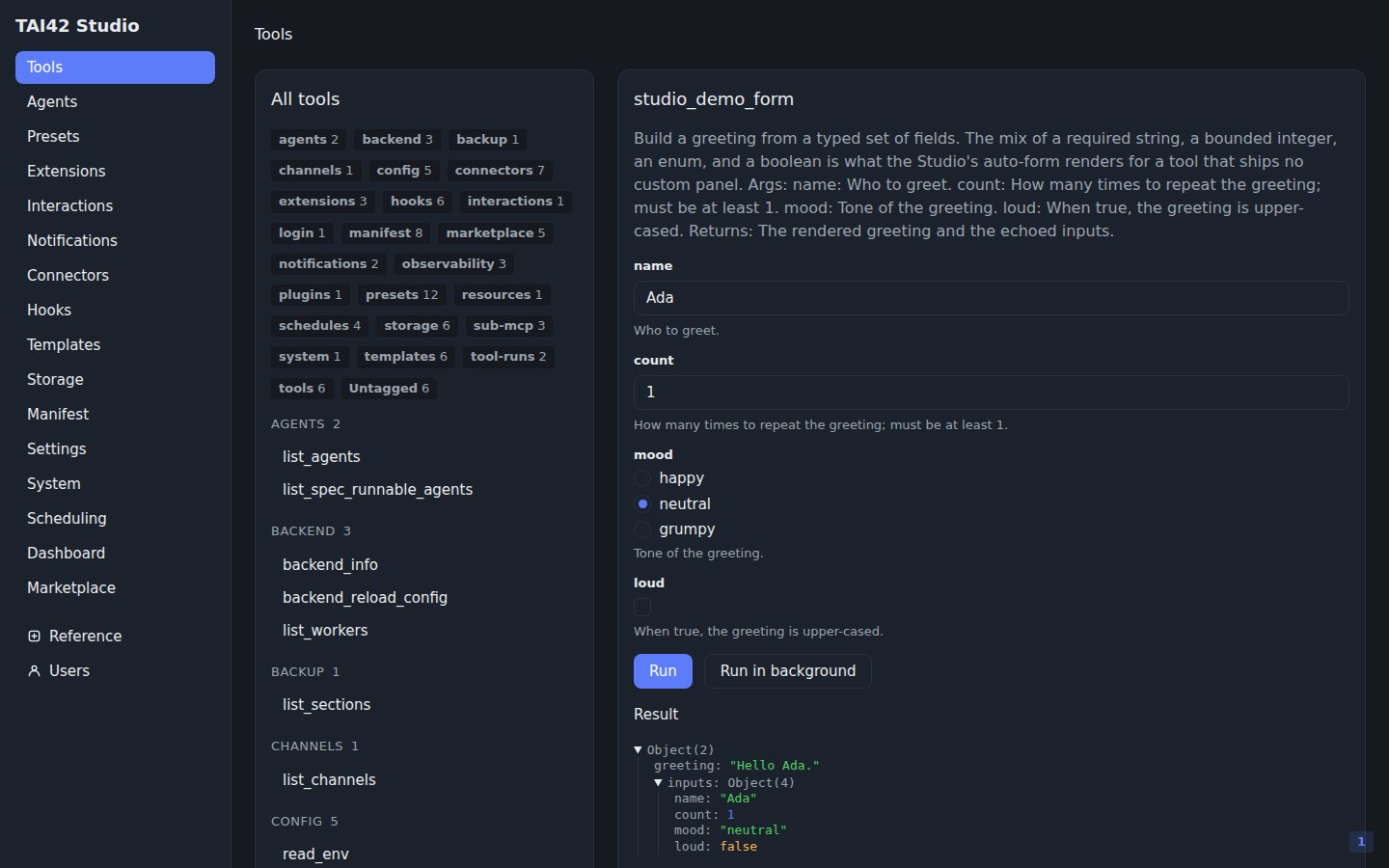Screen dimensions: 1389x868
Task: Open Dashboard in the sidebar
Action: (115, 554)
